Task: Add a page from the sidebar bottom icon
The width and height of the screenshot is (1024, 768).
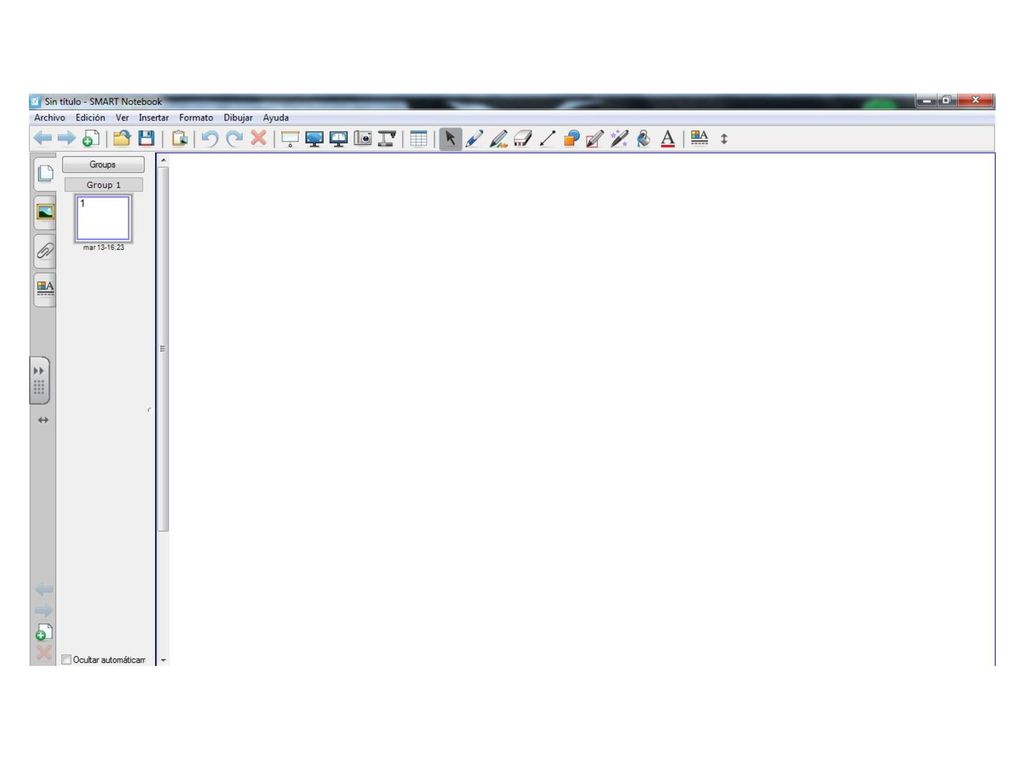Action: click(x=44, y=632)
